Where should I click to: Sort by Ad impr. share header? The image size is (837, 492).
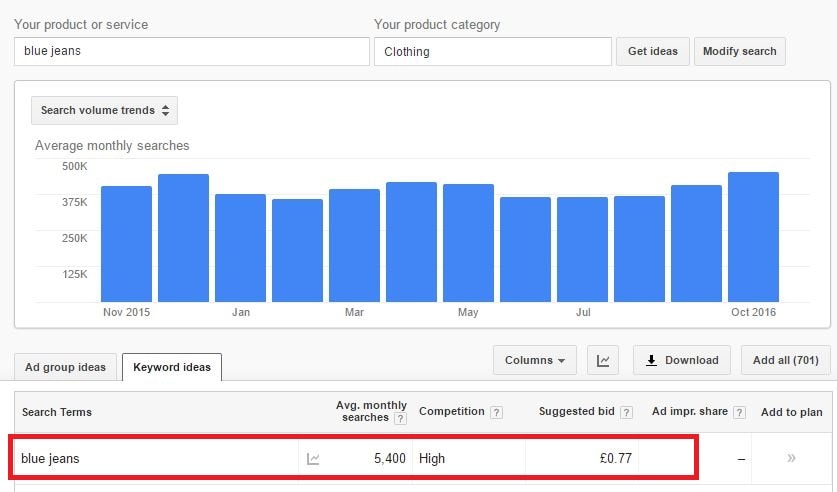[690, 411]
